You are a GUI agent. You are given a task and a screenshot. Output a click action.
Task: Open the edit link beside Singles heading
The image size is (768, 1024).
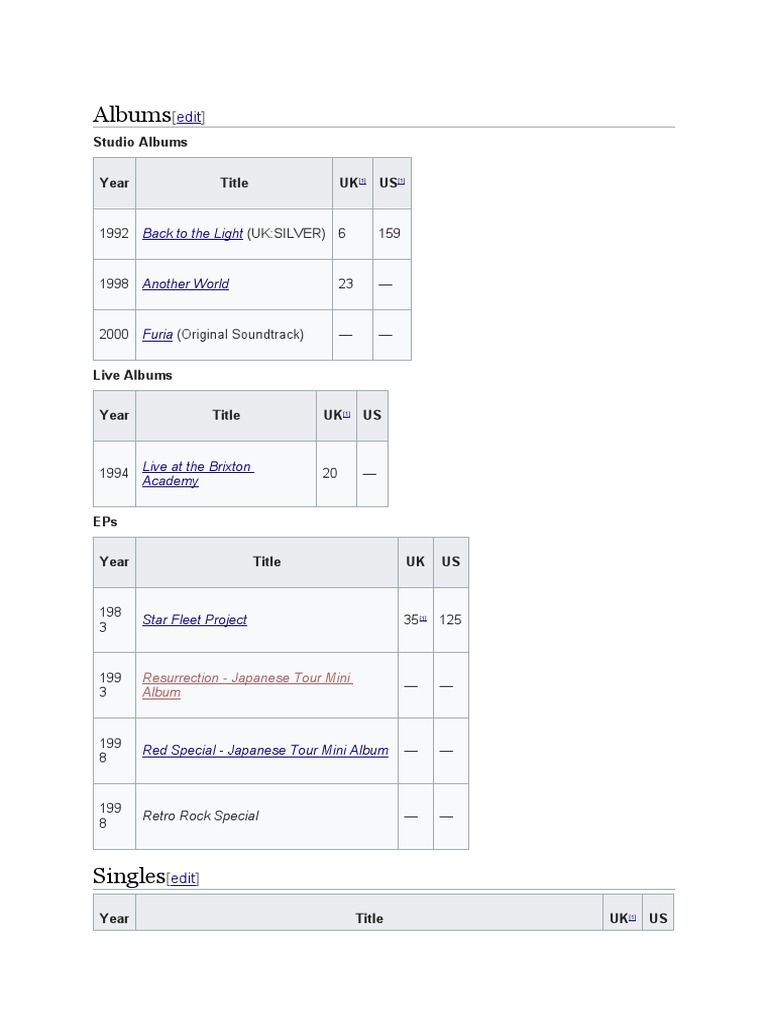183,878
